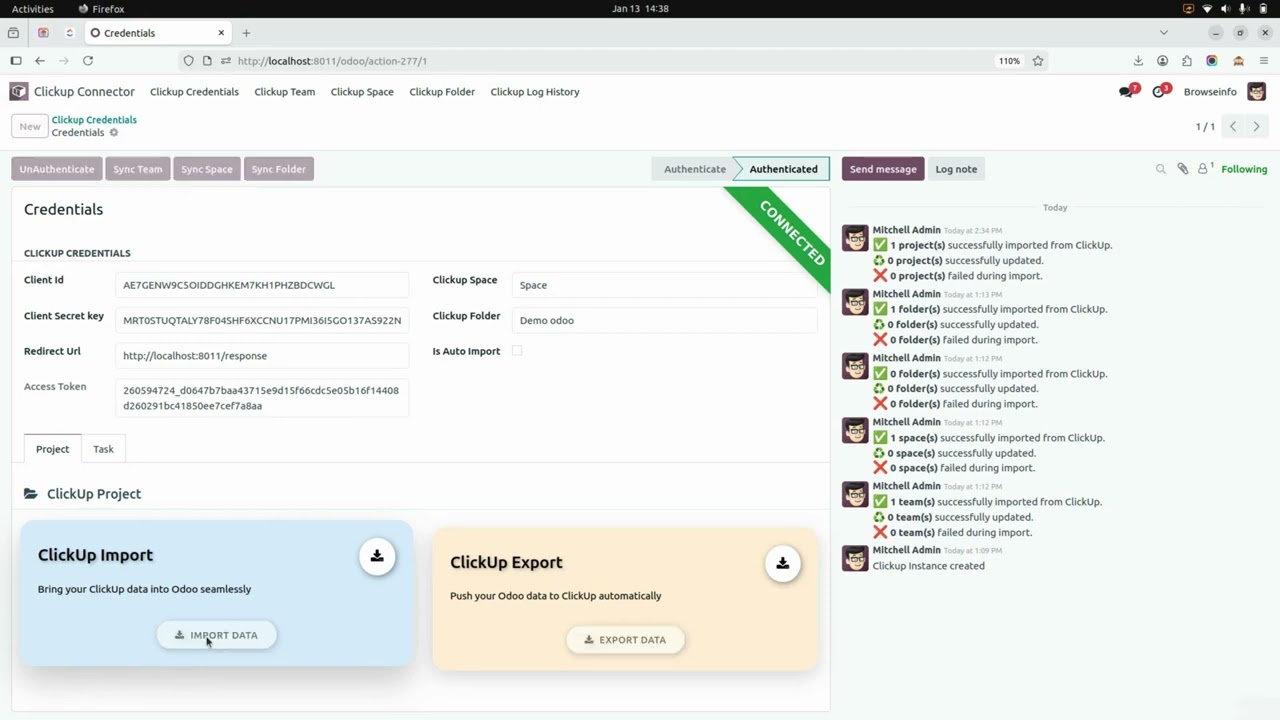Open the volume indicator in top bar

[1226, 9]
